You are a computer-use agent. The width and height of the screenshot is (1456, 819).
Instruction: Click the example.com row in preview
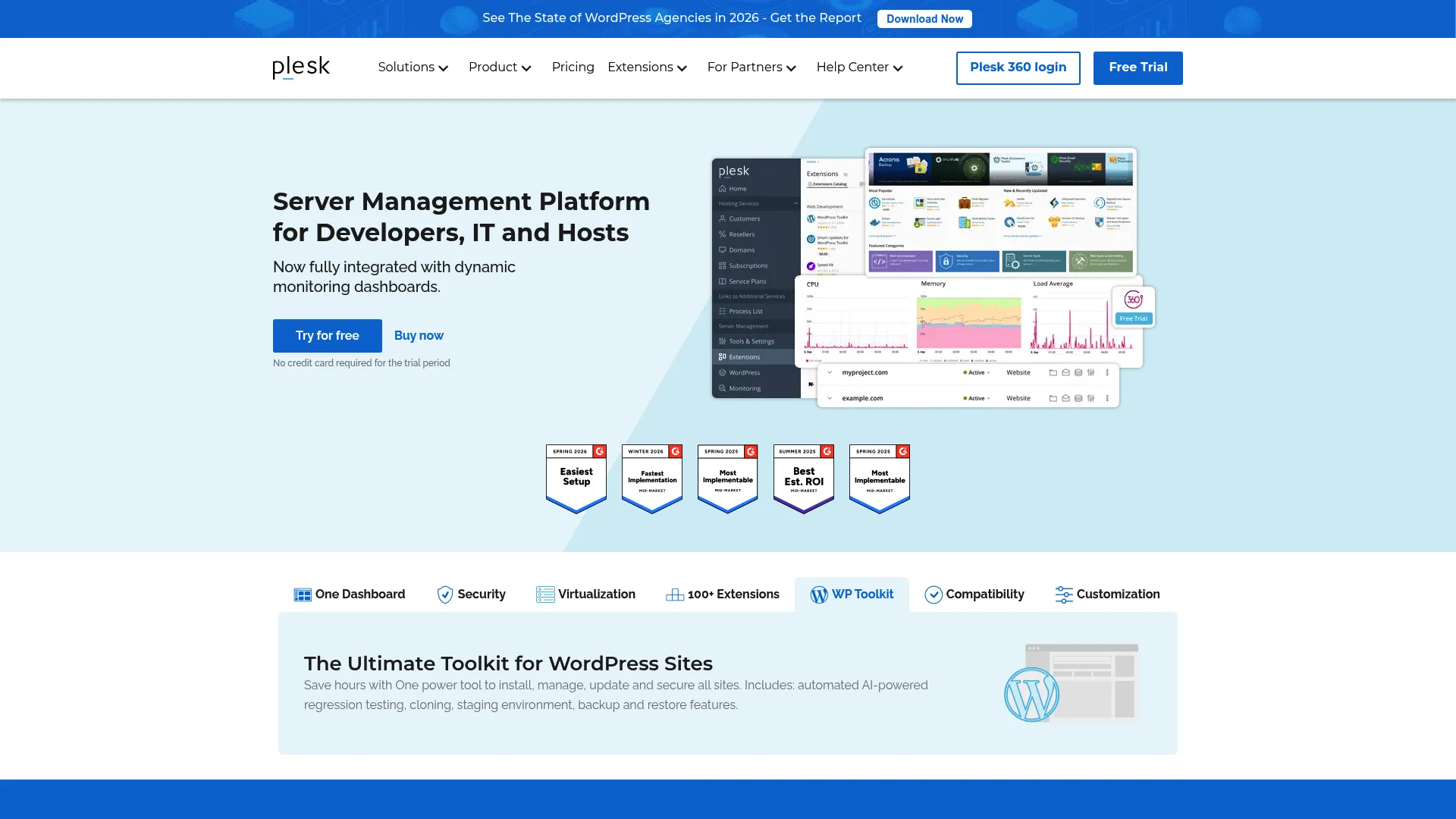[968, 398]
